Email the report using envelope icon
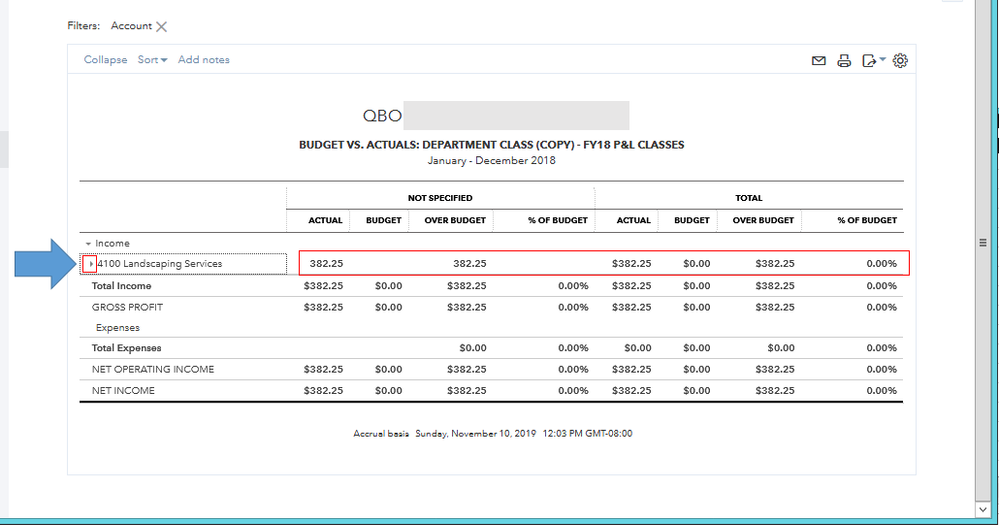 (x=819, y=61)
